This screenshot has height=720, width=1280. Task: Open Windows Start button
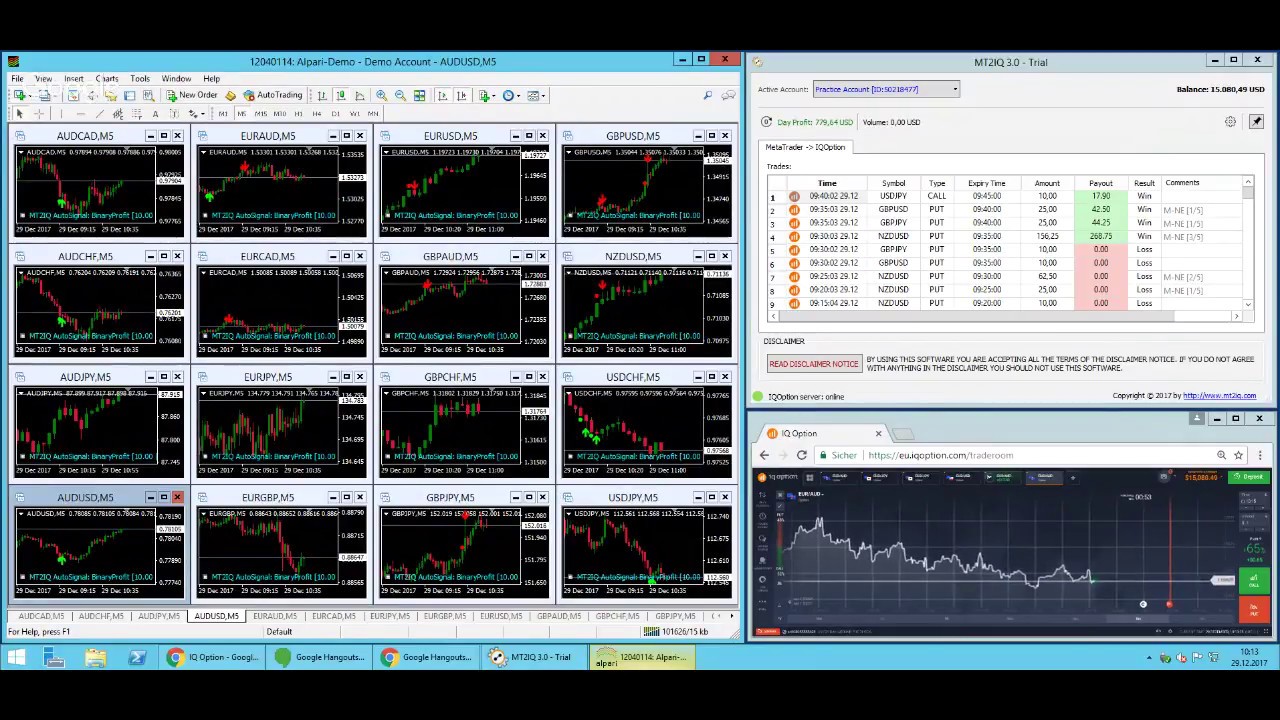16,657
